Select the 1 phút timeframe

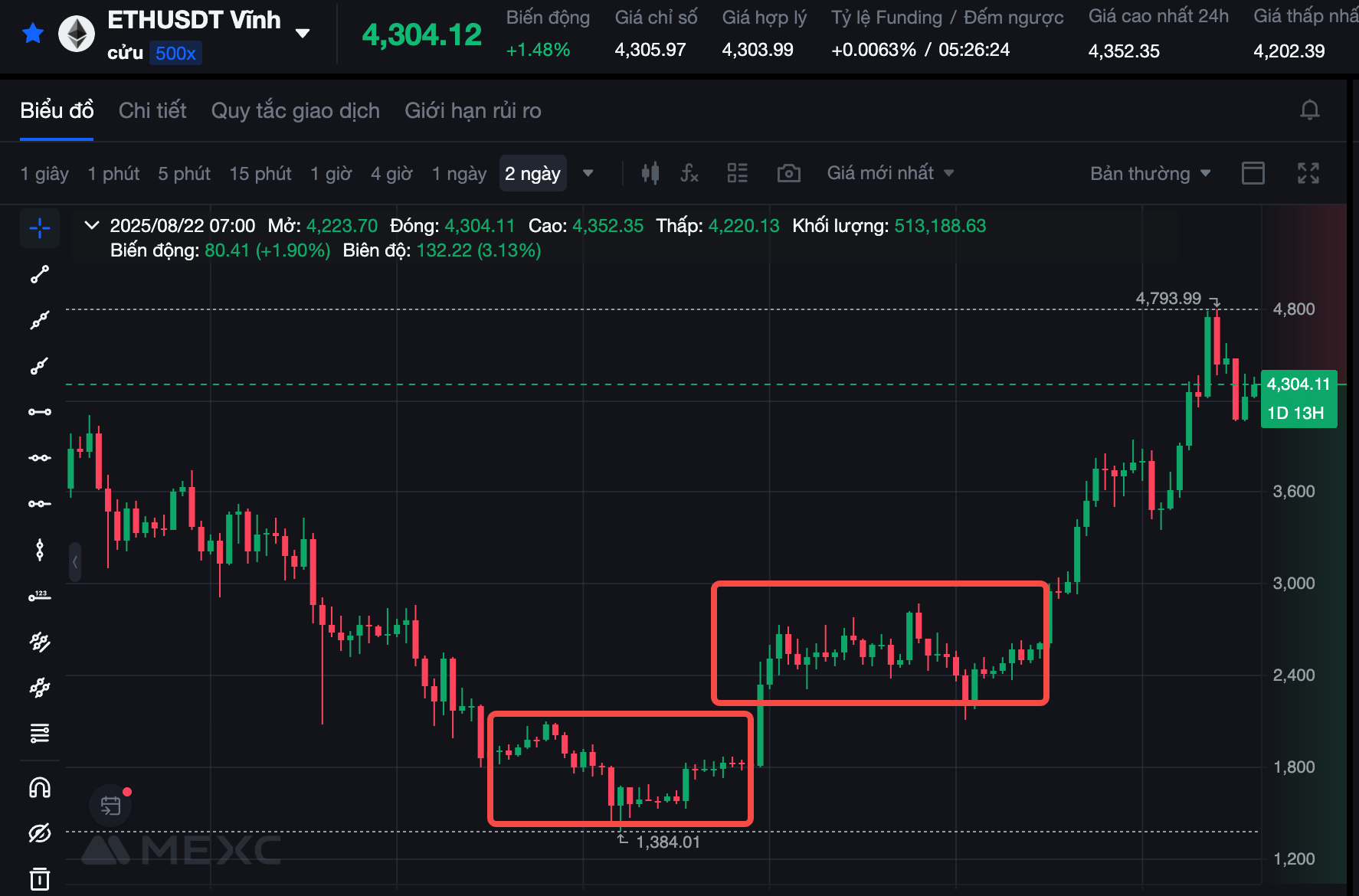(x=113, y=174)
